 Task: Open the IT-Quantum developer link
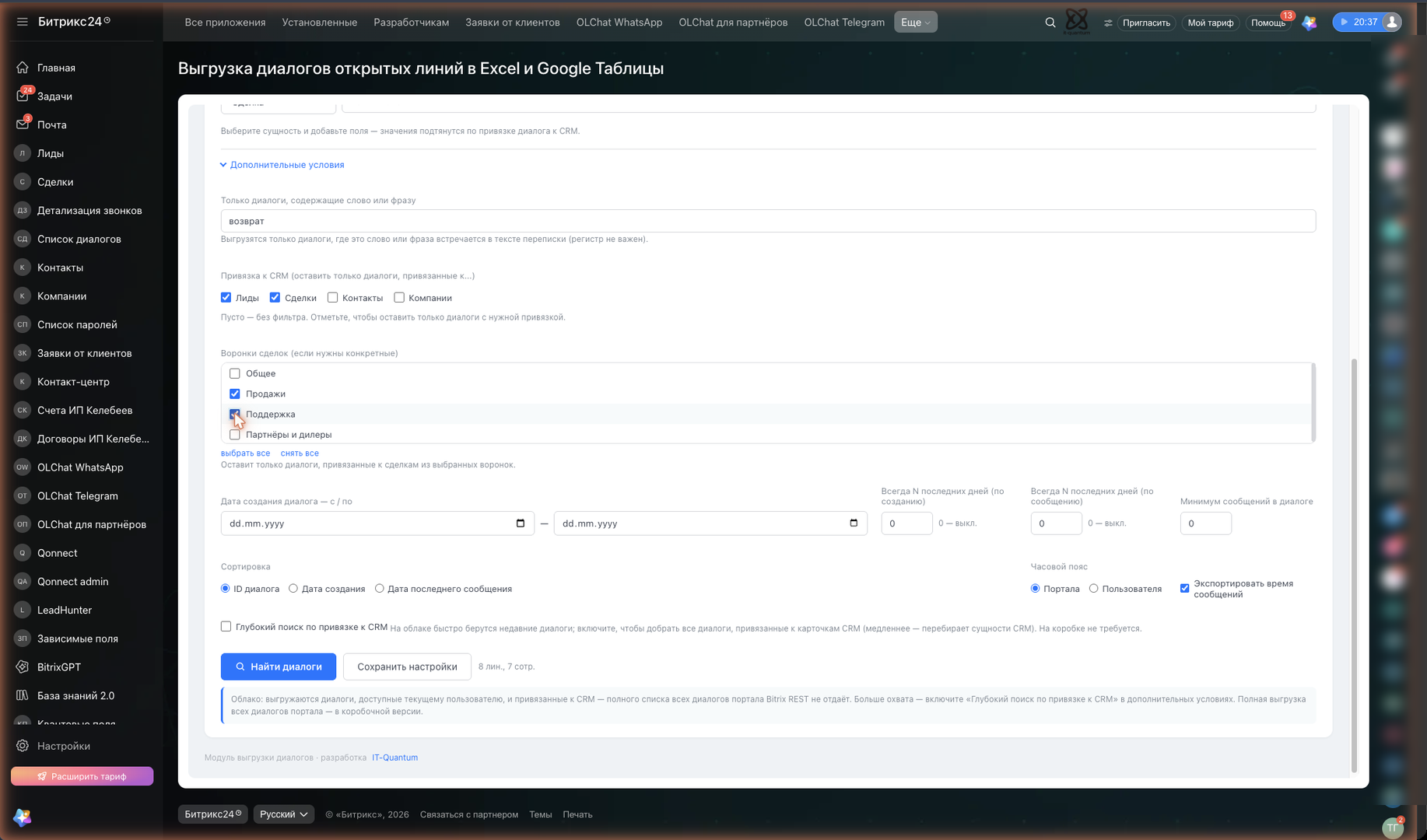point(394,758)
